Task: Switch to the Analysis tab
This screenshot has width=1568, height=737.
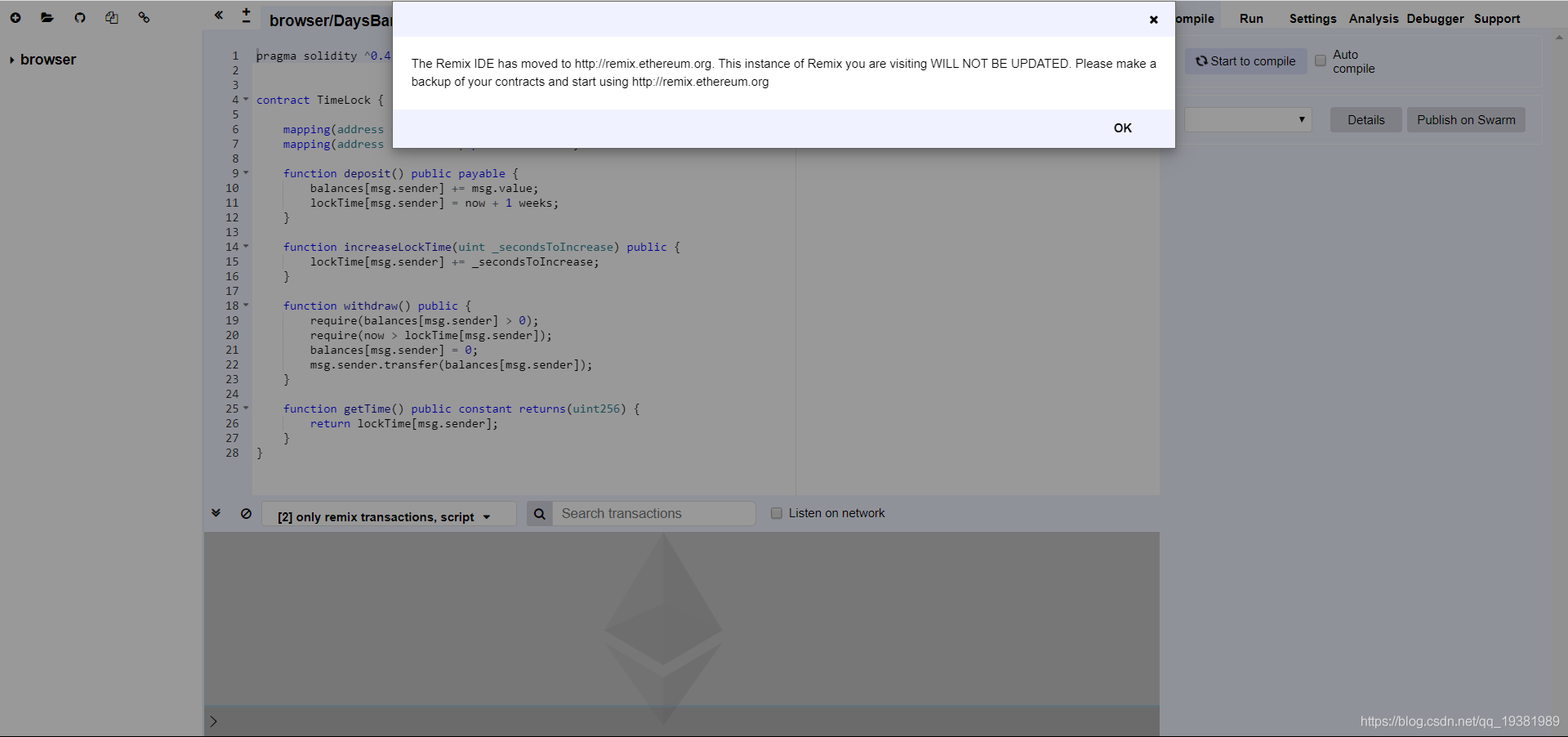Action: 1374,19
